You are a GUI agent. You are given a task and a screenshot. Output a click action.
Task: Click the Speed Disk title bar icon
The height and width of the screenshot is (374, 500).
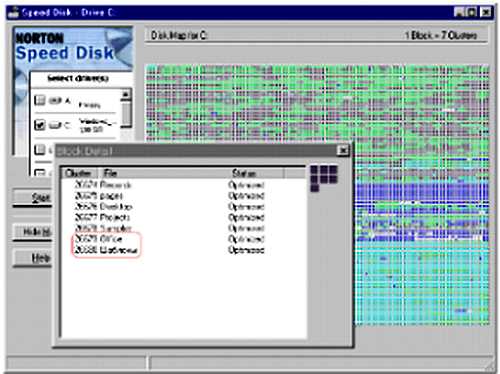pos(13,12)
